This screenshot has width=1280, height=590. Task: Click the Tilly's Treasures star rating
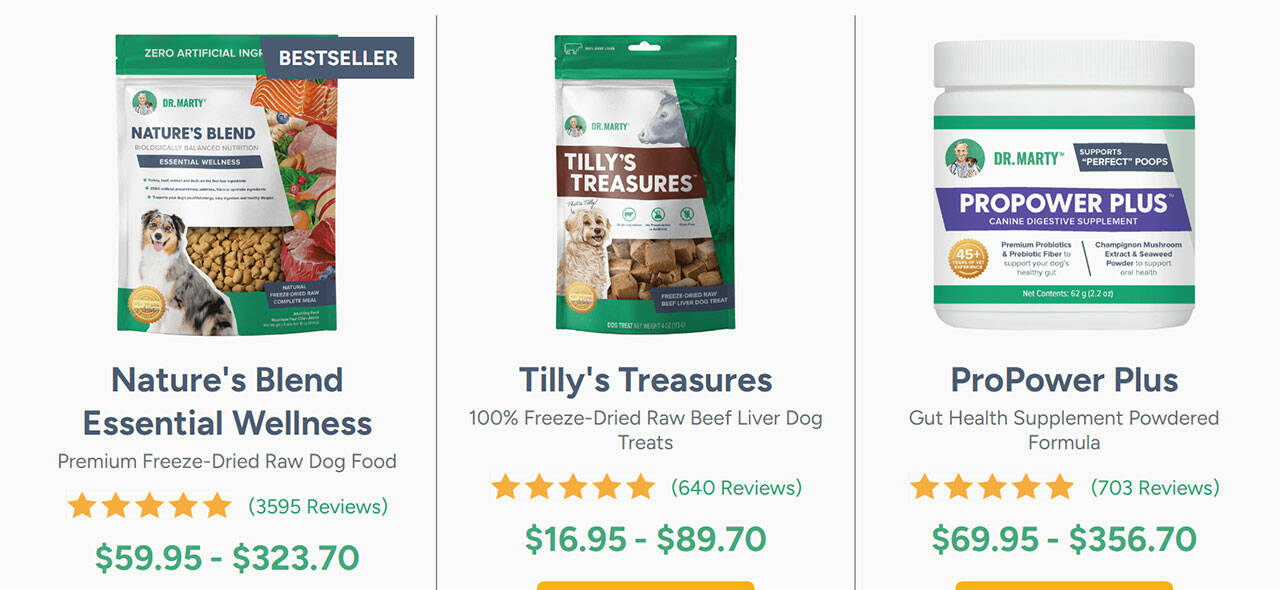tap(573, 488)
